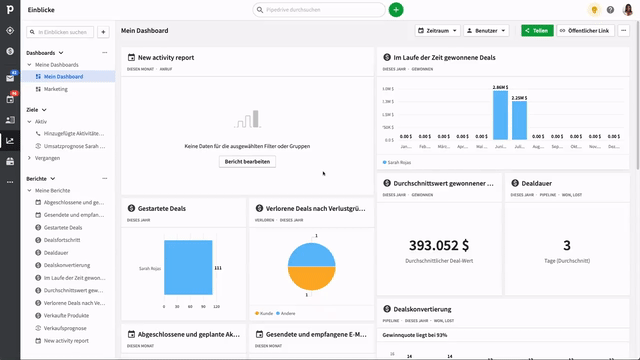Click calendar icon of Gesendete und empfangene card
The image size is (640, 360).
click(x=259, y=334)
